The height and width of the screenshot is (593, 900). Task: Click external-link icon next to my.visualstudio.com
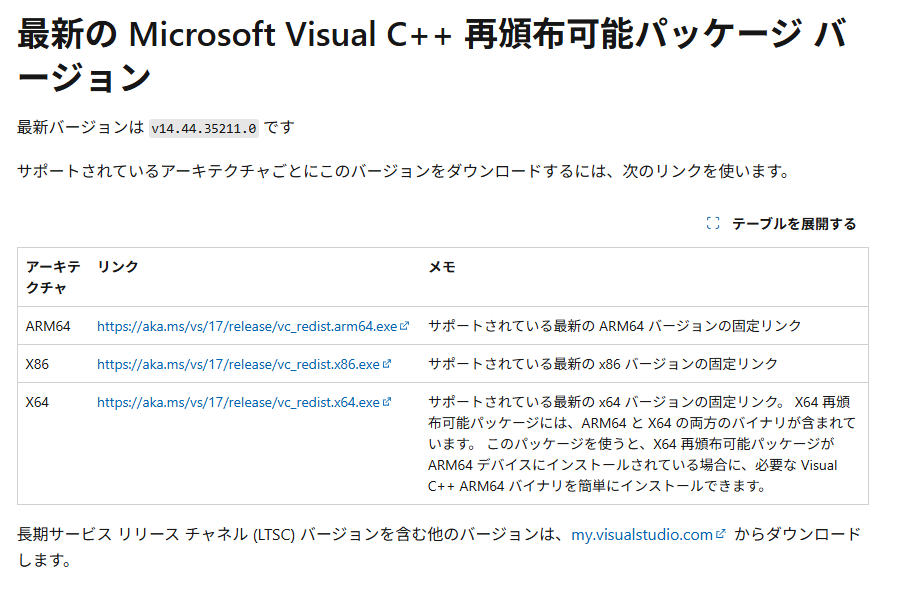pyautogui.click(x=720, y=535)
